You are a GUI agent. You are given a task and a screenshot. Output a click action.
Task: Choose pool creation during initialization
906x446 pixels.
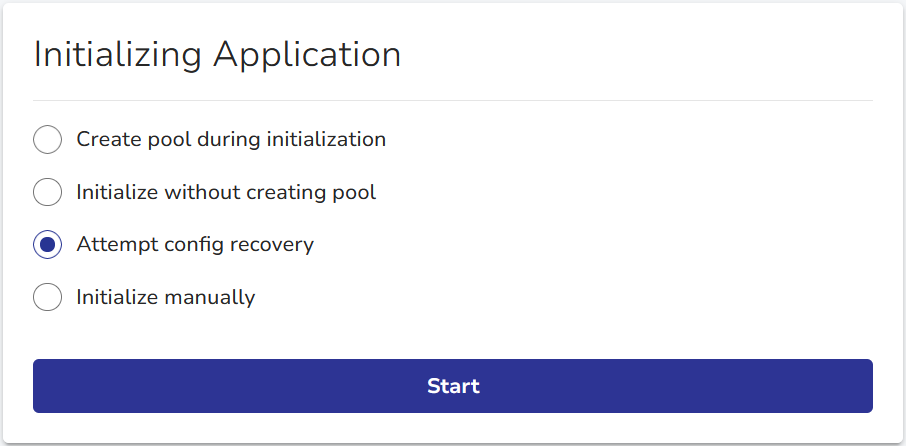pos(48,140)
